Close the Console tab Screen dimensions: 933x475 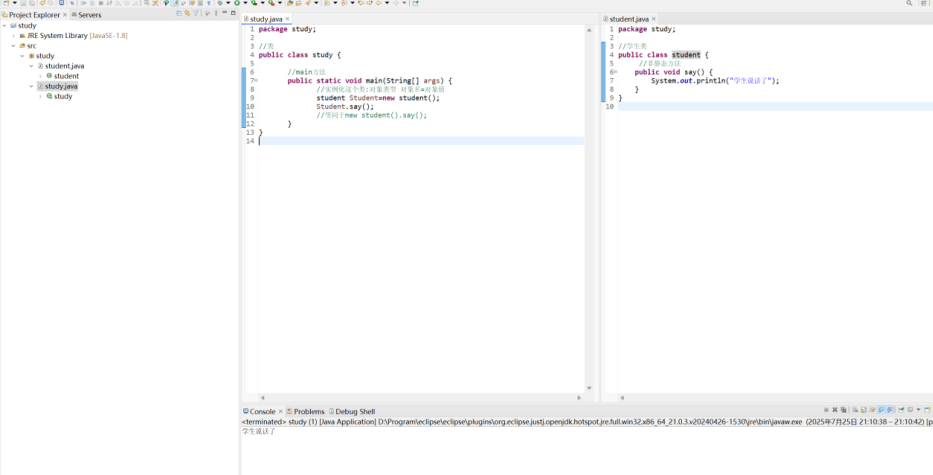coord(281,411)
